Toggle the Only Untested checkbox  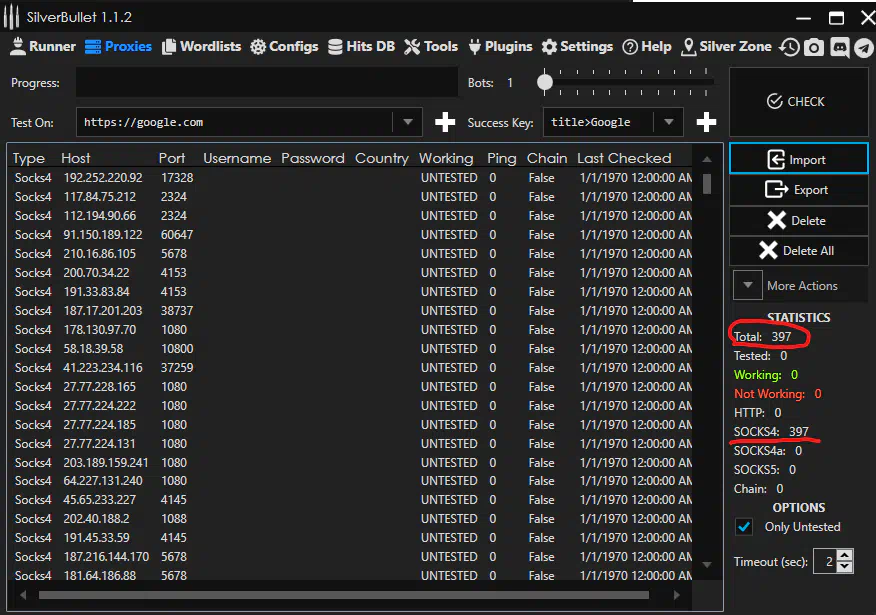click(x=744, y=527)
